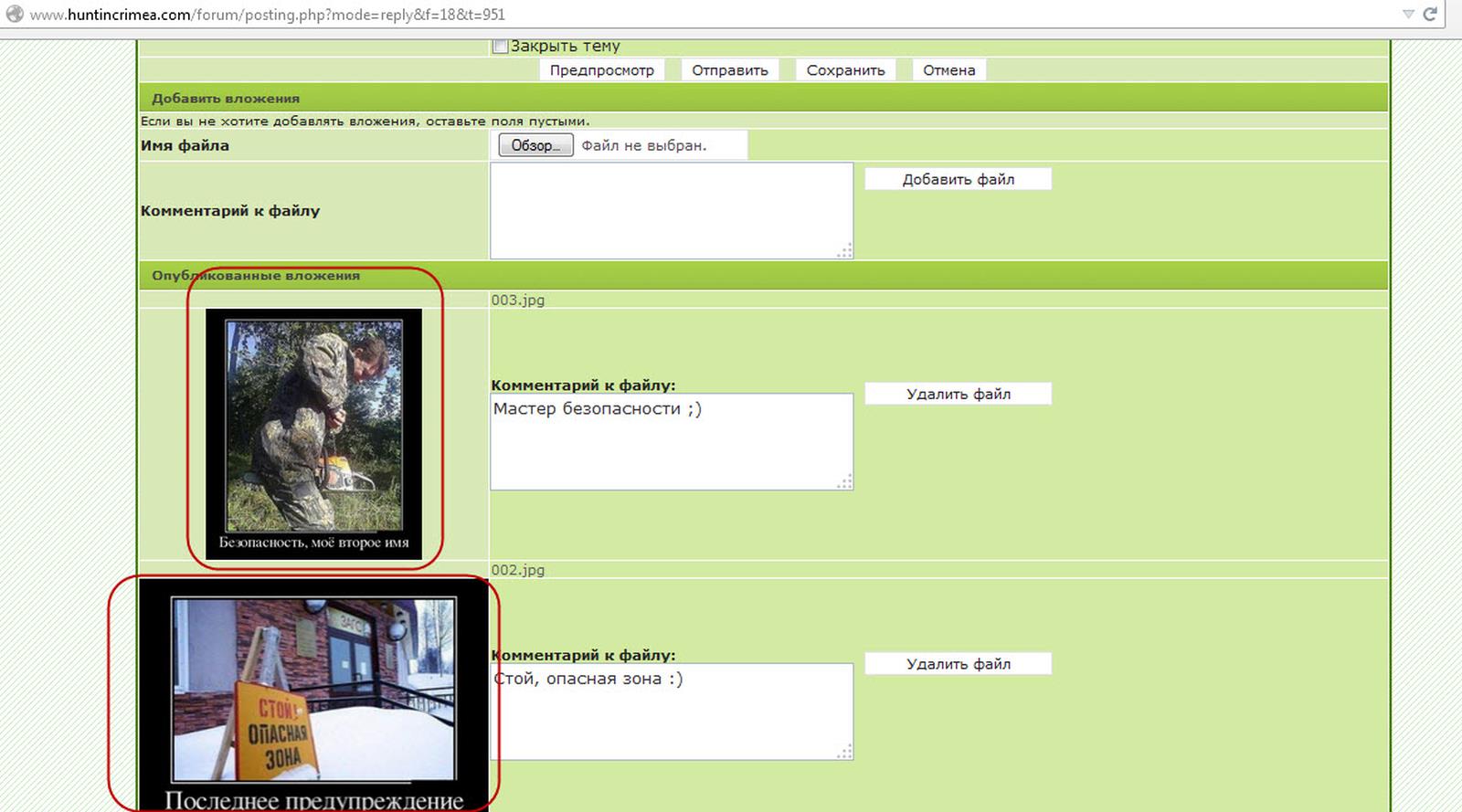1462x812 pixels.
Task: Click the 003.jpg file name link
Action: [x=517, y=300]
